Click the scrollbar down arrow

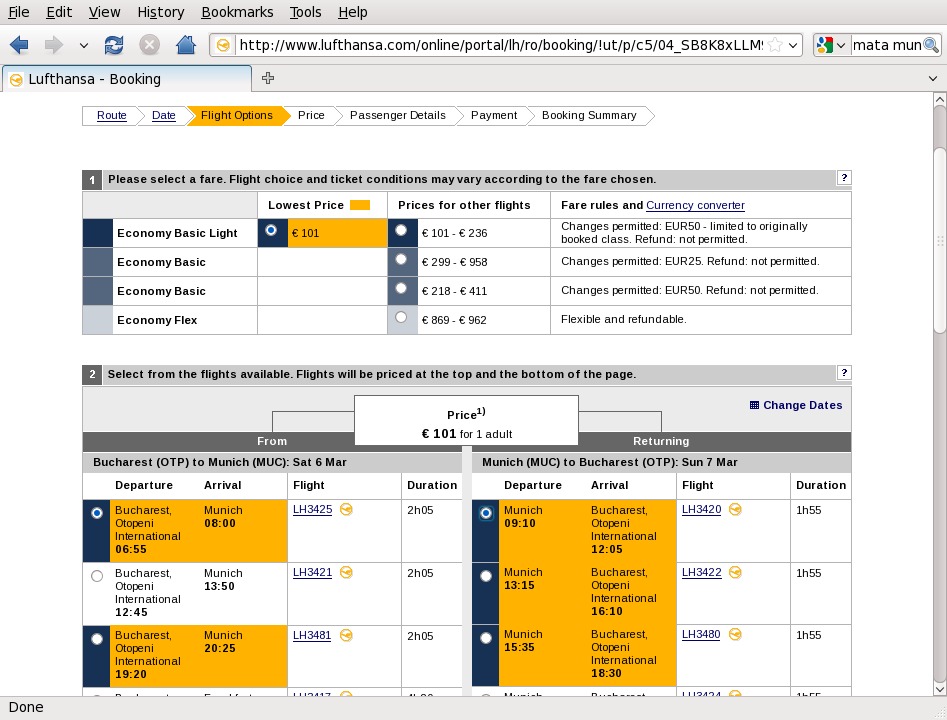tap(939, 689)
